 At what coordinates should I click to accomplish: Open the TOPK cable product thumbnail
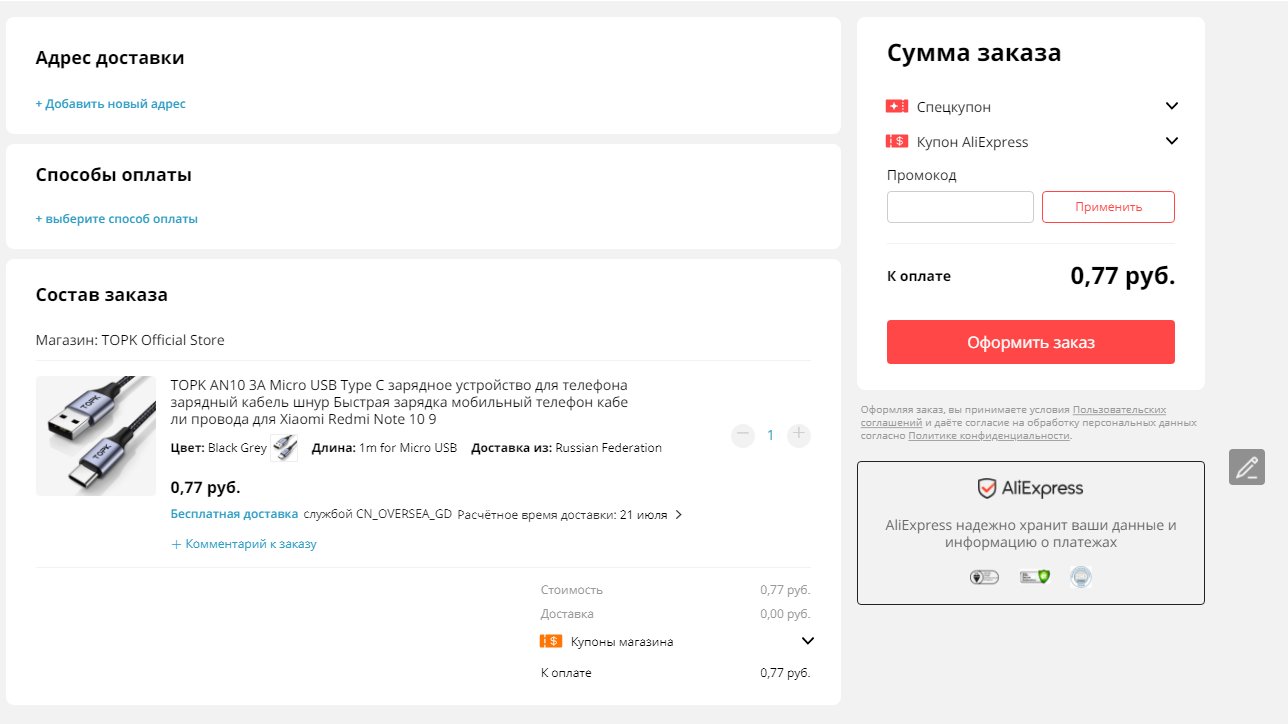click(x=96, y=436)
